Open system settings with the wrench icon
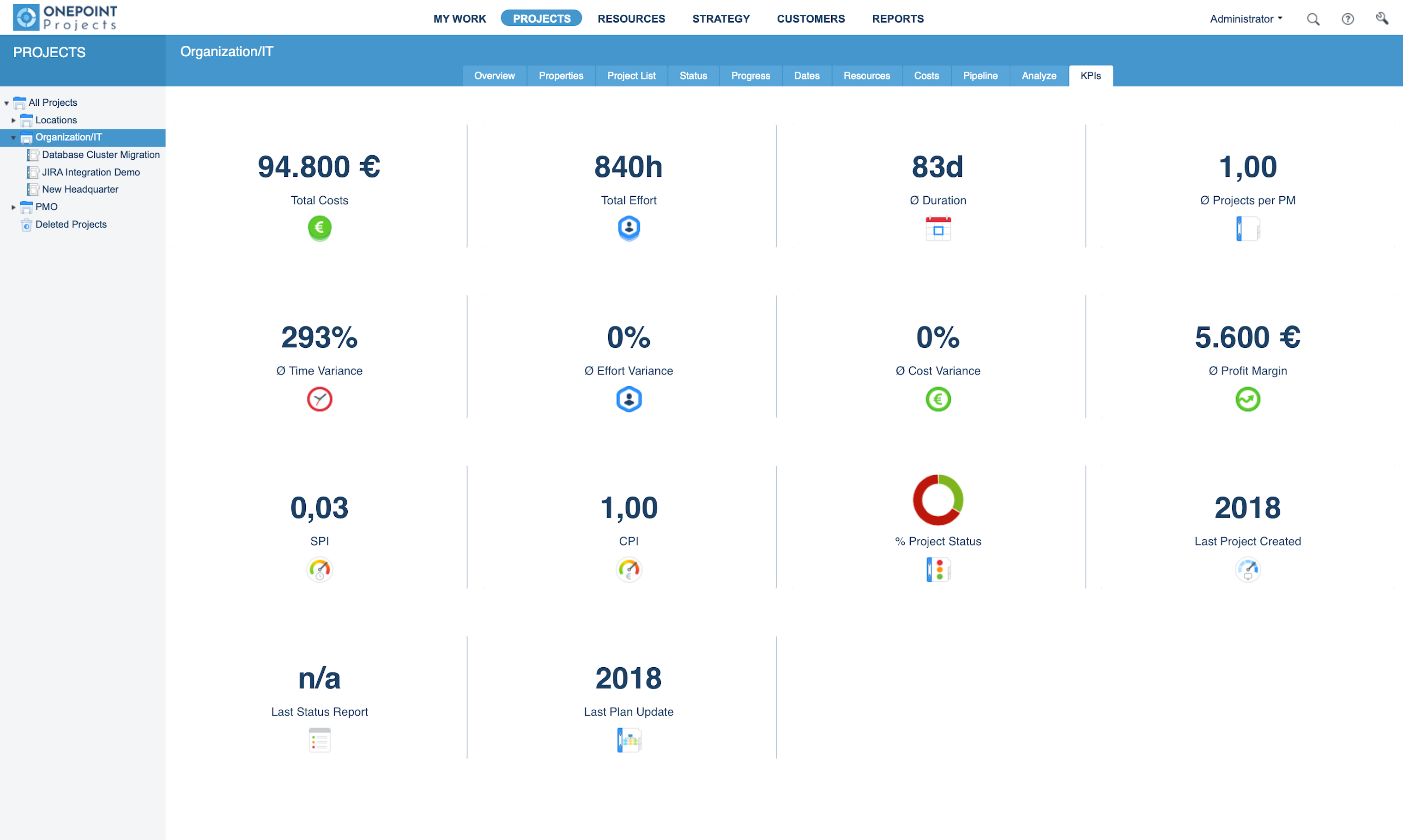The width and height of the screenshot is (1403, 840). click(x=1383, y=18)
